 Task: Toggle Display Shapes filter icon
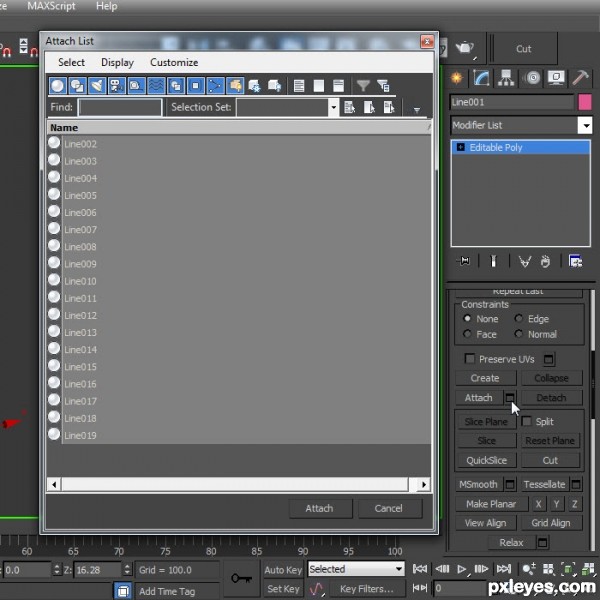77,86
